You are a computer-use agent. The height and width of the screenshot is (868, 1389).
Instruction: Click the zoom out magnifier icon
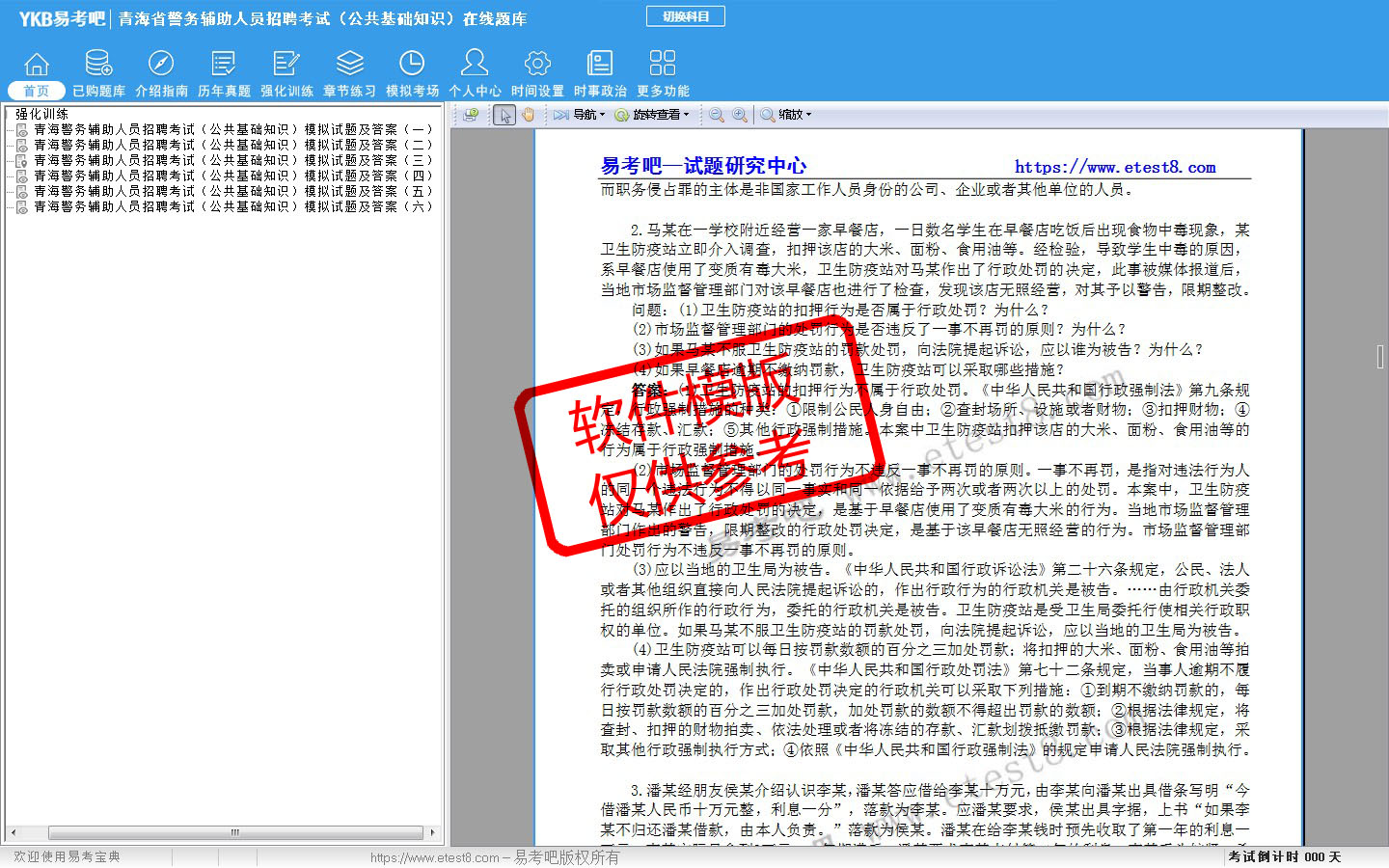[717, 115]
